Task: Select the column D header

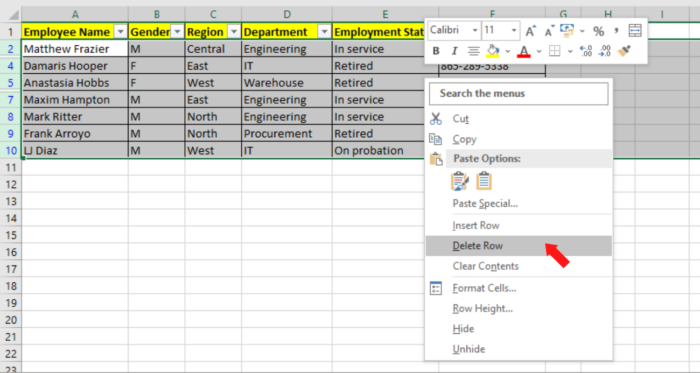Action: pyautogui.click(x=287, y=15)
